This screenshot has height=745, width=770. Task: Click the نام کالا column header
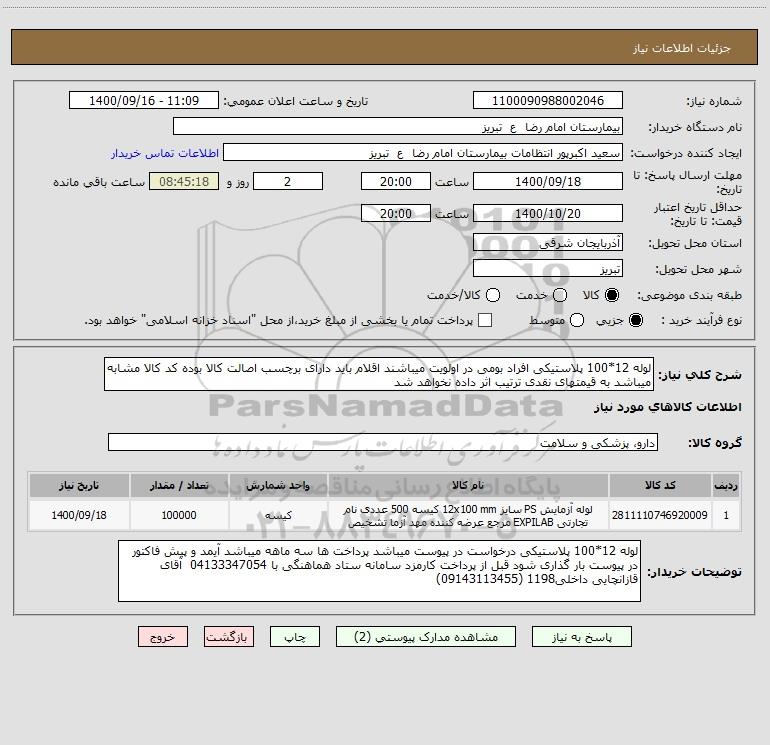coord(468,485)
